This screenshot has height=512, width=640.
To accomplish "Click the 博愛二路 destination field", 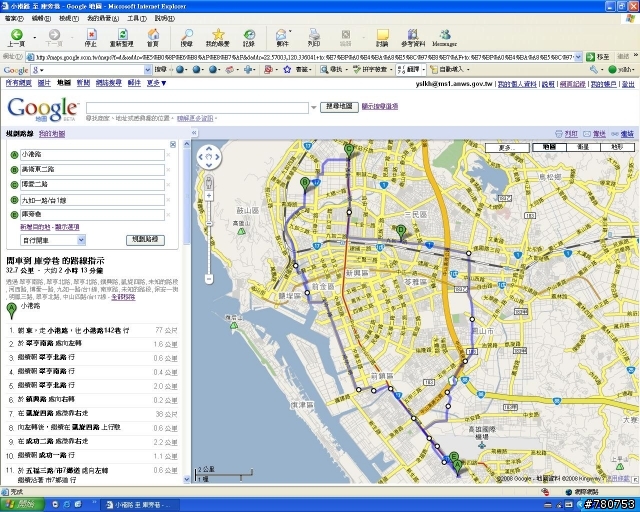I will coord(93,185).
